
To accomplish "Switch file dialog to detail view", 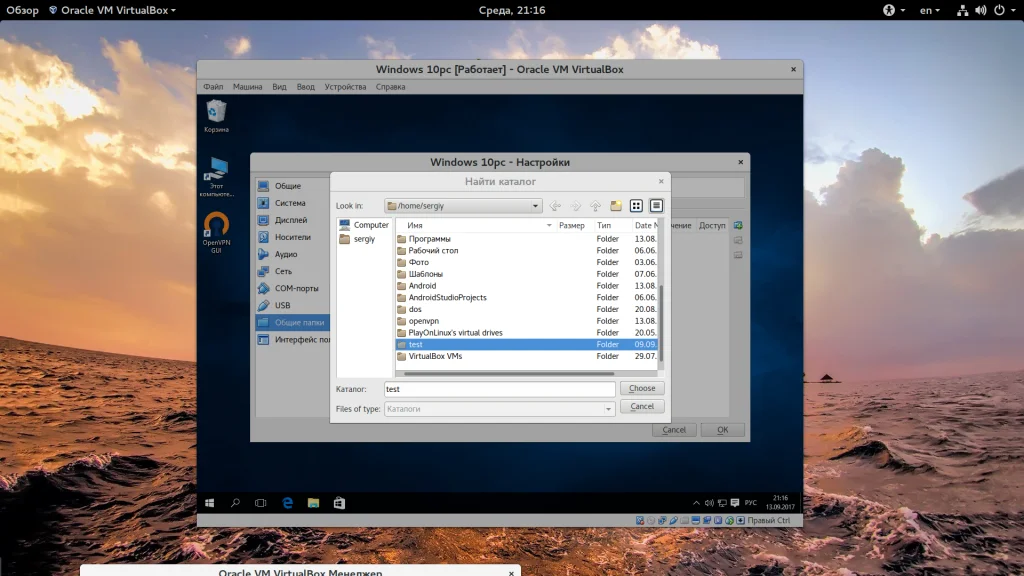I will coord(656,206).
